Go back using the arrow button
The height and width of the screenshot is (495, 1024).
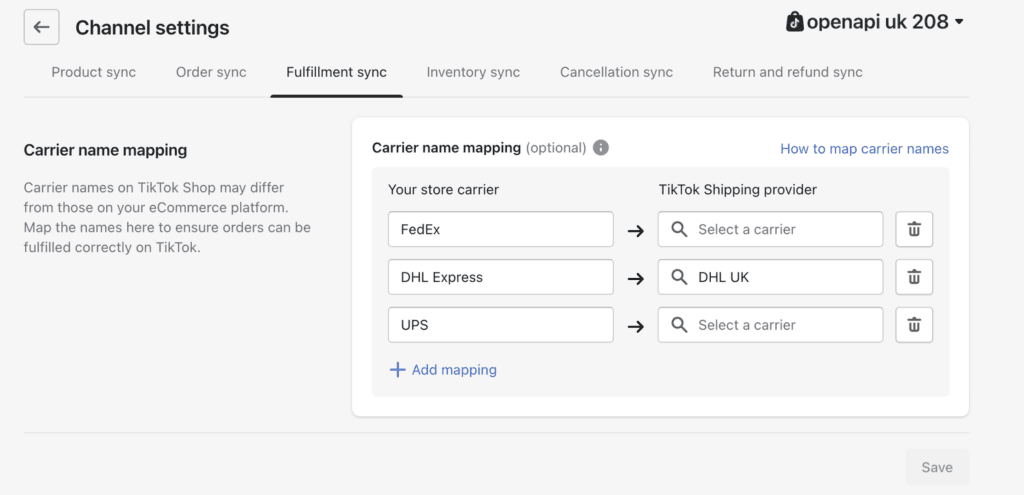tap(41, 27)
